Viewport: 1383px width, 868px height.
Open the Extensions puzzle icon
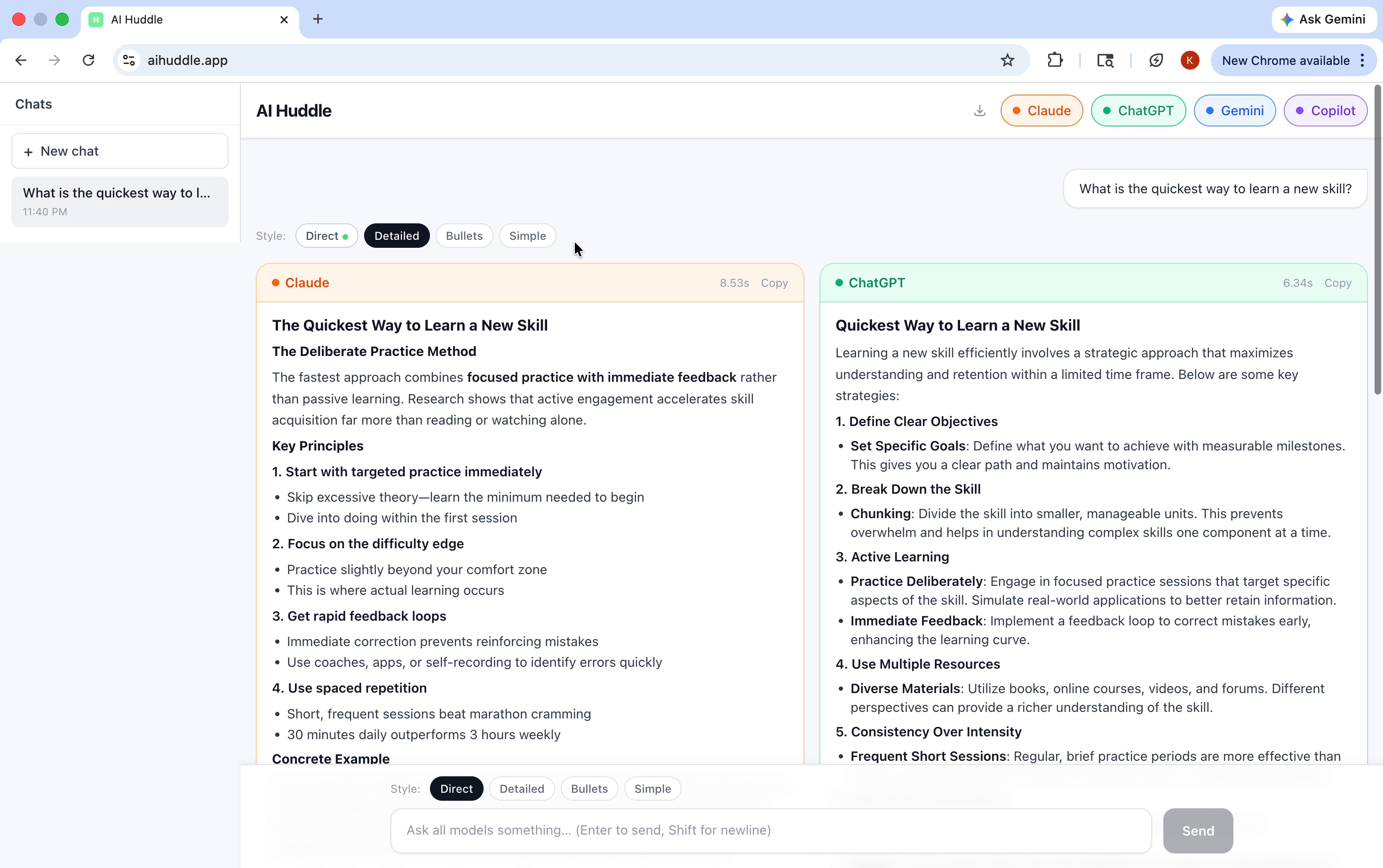(x=1055, y=60)
